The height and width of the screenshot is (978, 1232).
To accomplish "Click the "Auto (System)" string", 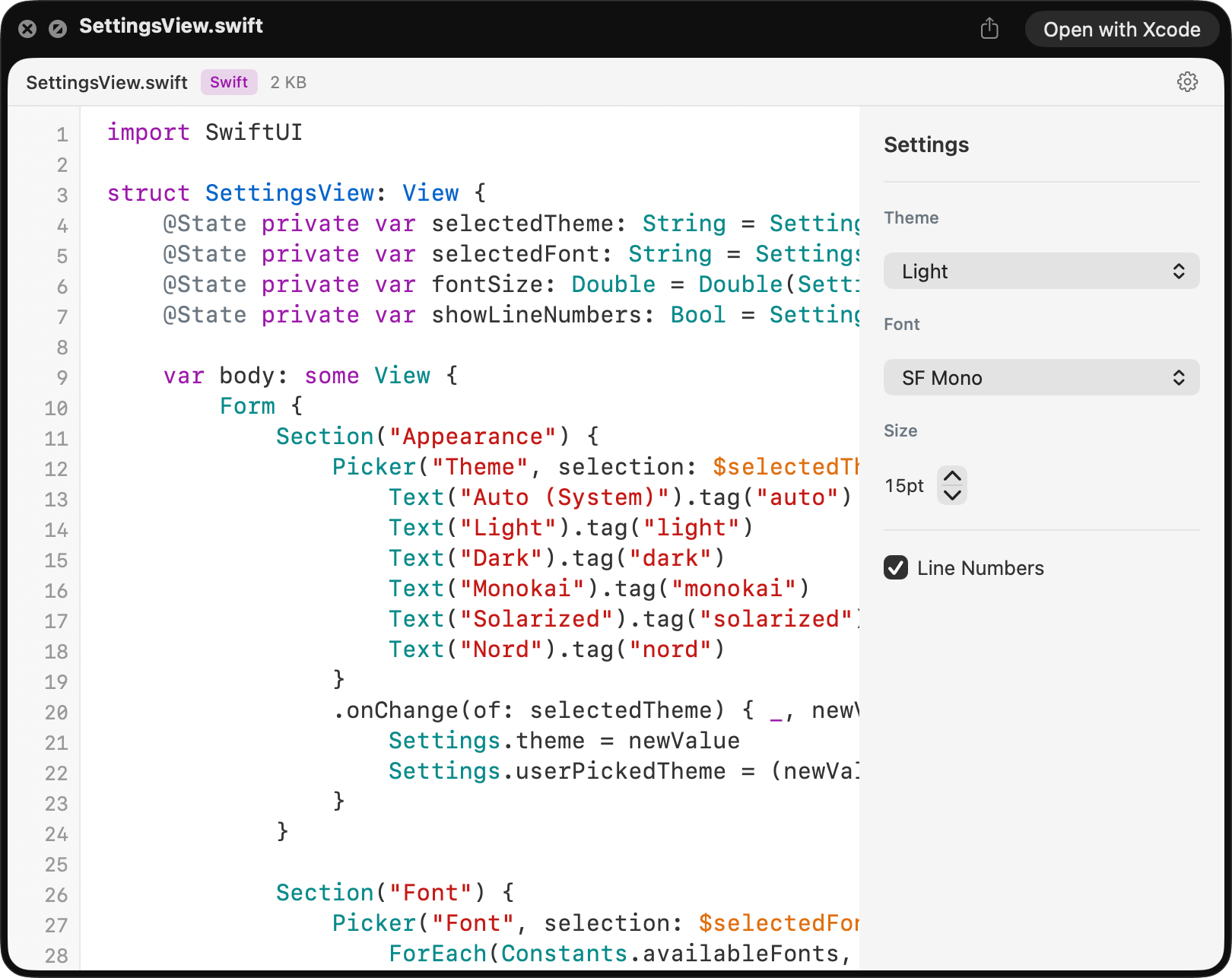I will pos(565,497).
